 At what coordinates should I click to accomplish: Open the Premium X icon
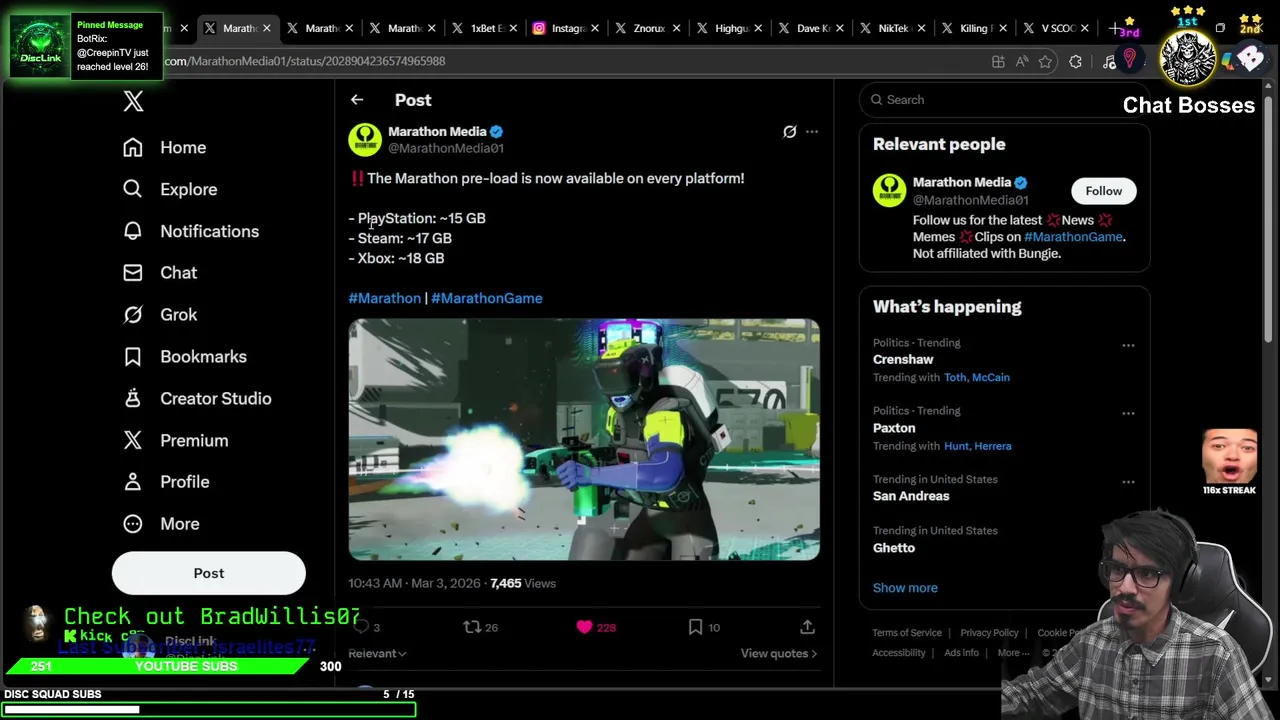click(x=133, y=440)
